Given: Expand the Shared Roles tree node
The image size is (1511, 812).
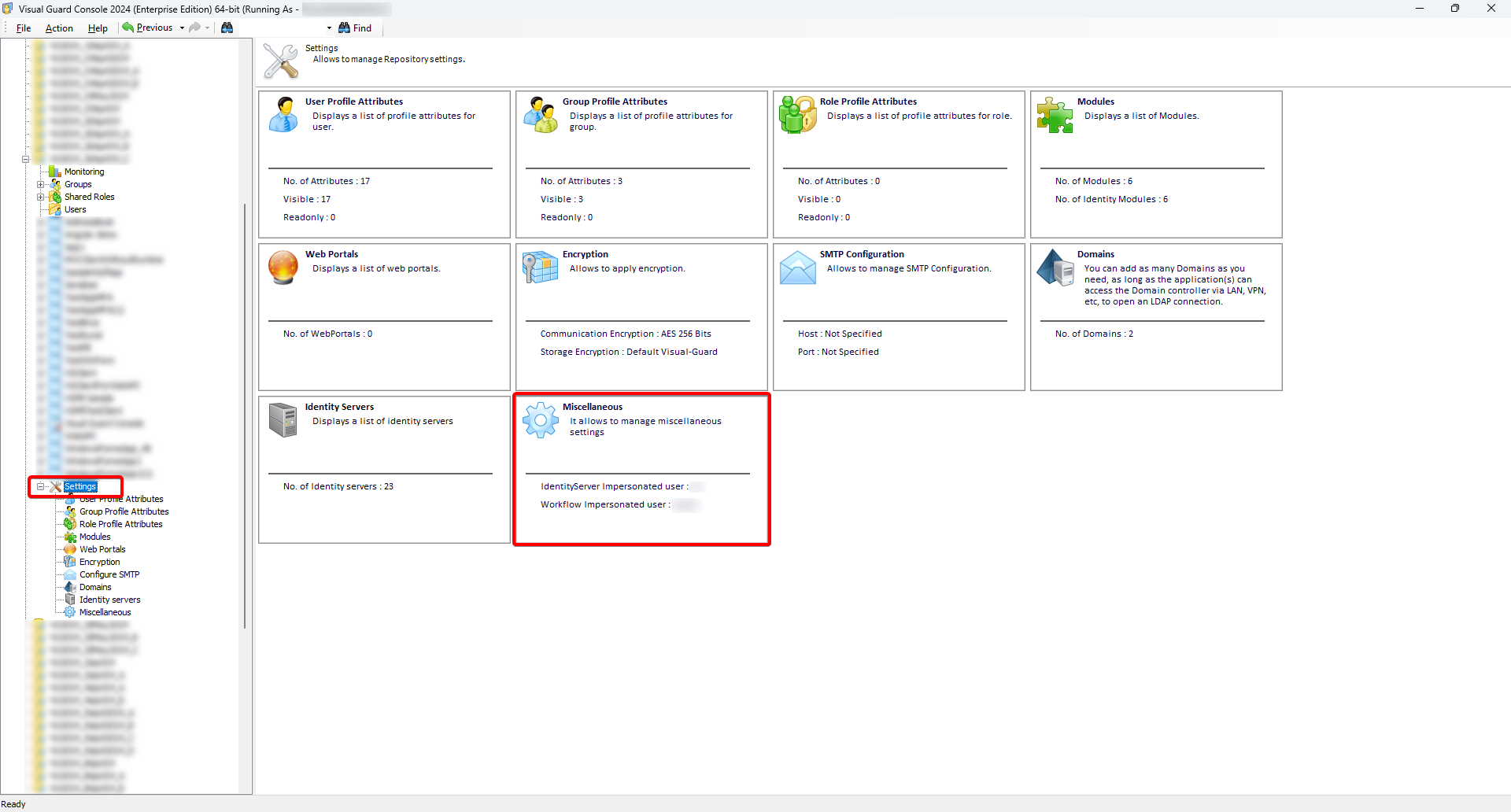Looking at the screenshot, I should pos(41,197).
